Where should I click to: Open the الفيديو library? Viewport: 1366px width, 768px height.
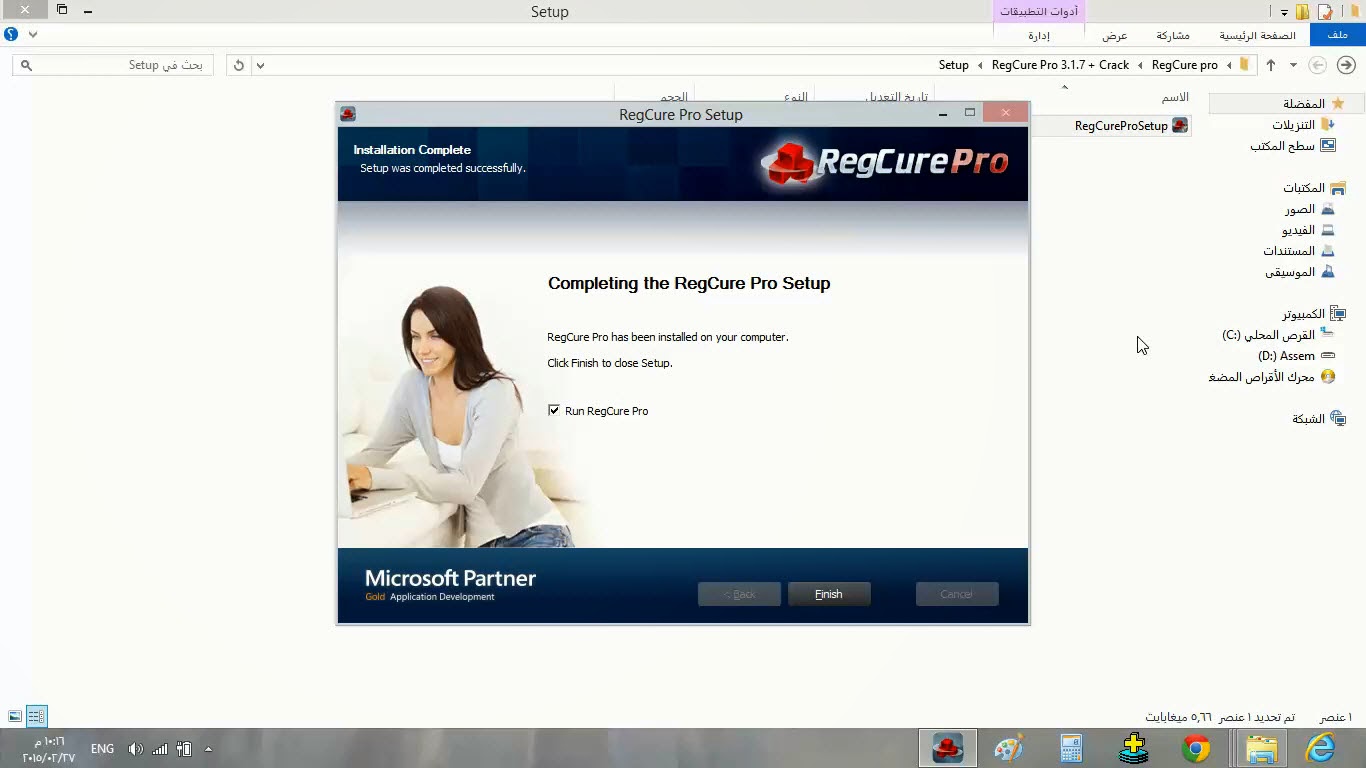[1299, 230]
